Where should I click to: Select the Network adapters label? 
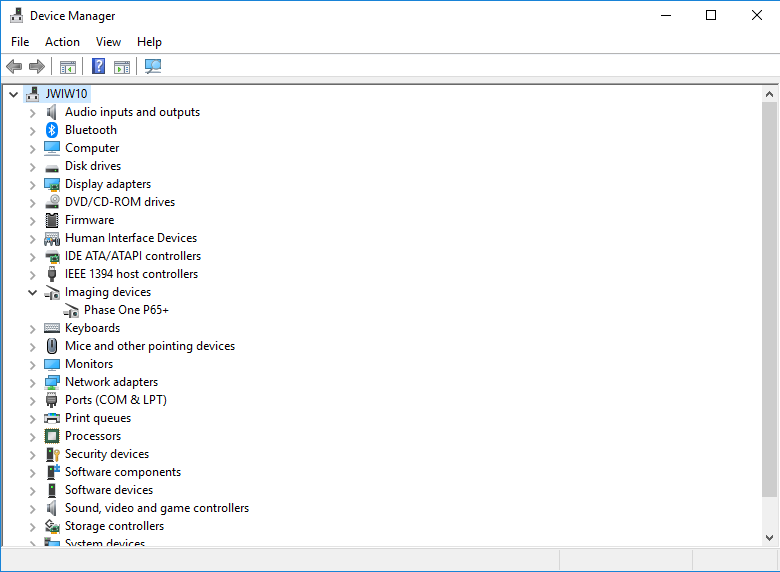pos(111,382)
